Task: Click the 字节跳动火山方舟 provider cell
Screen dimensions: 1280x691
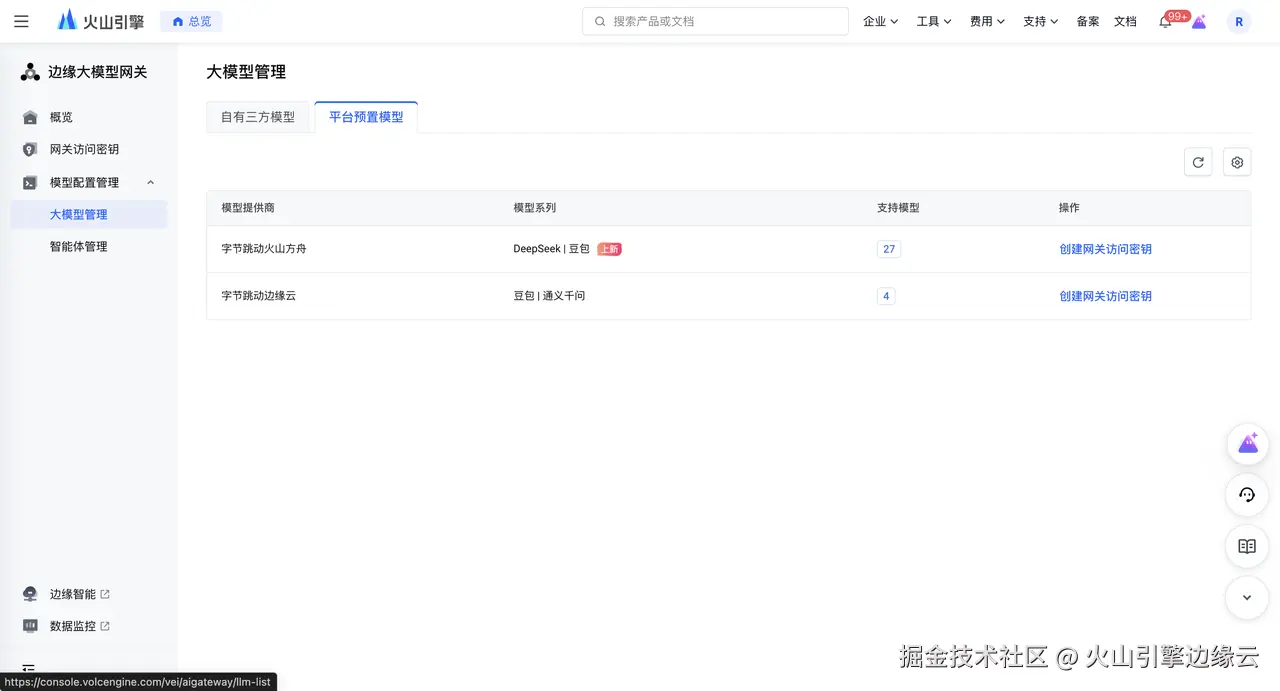Action: [264, 249]
